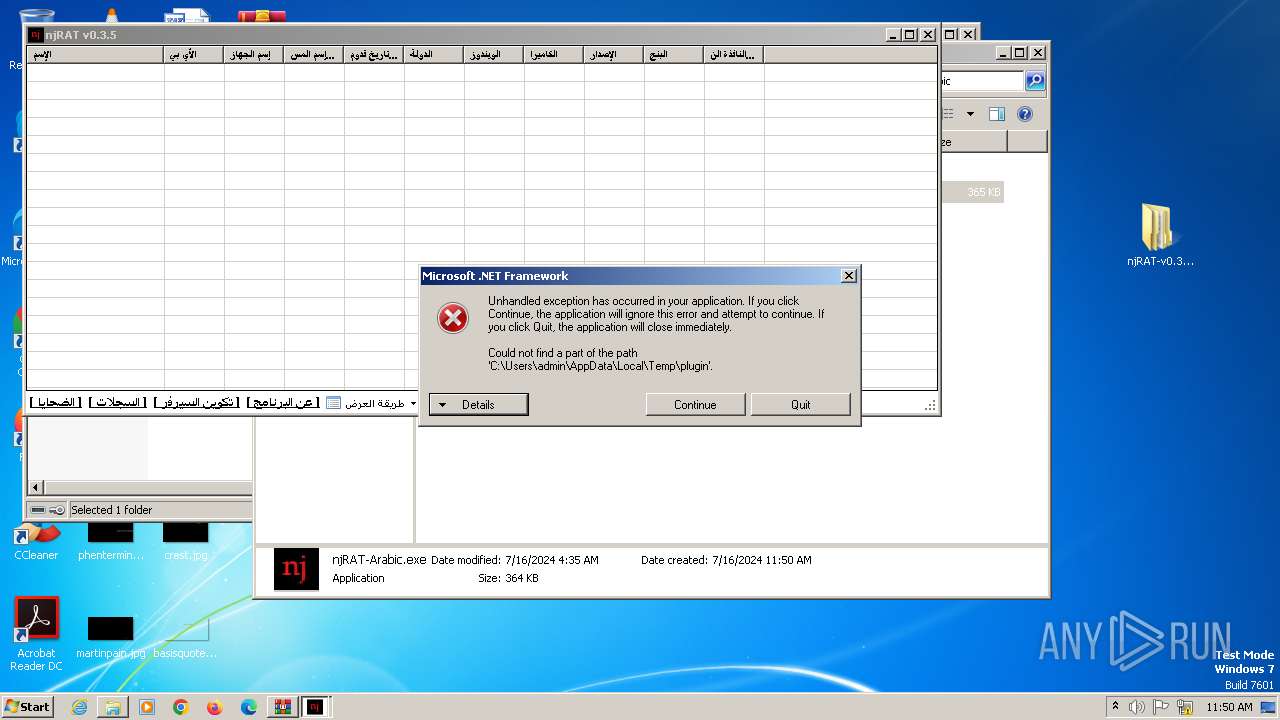Open the volume control in system tray
The height and width of the screenshot is (720, 1280).
[1137, 707]
